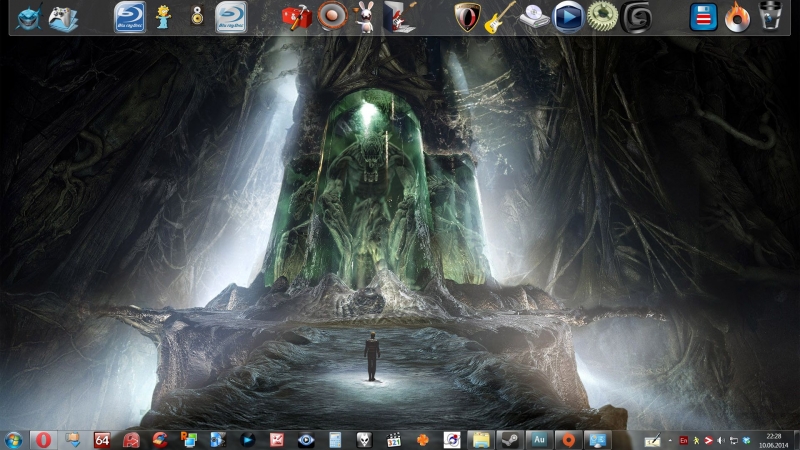Open the AIDA64 red 64 icon
800x450 pixels.
tap(102, 440)
